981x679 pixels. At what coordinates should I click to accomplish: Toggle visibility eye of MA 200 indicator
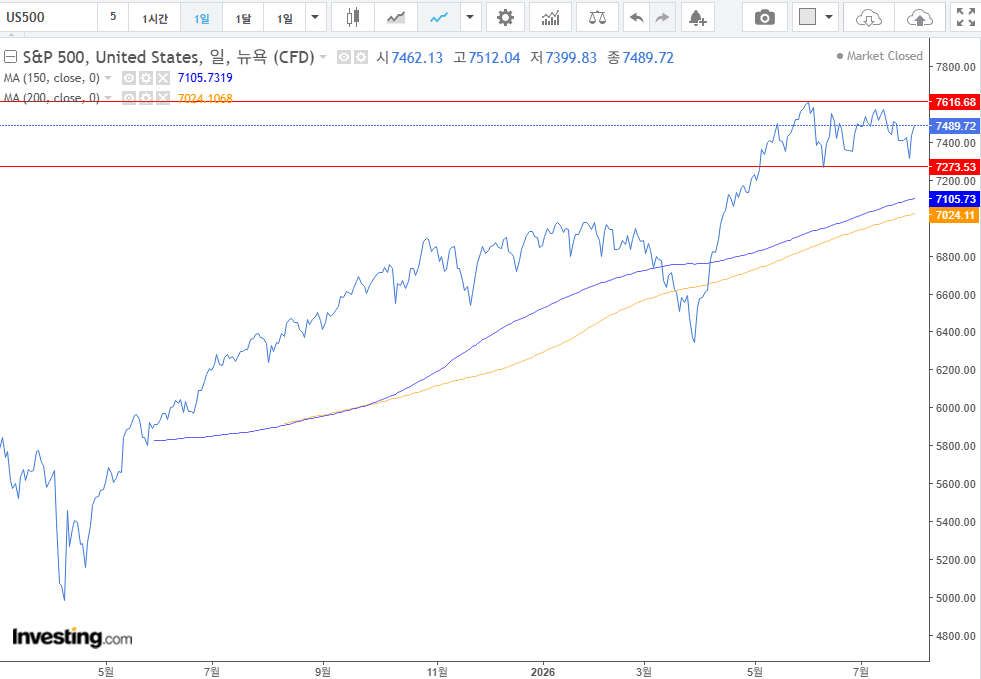(129, 98)
